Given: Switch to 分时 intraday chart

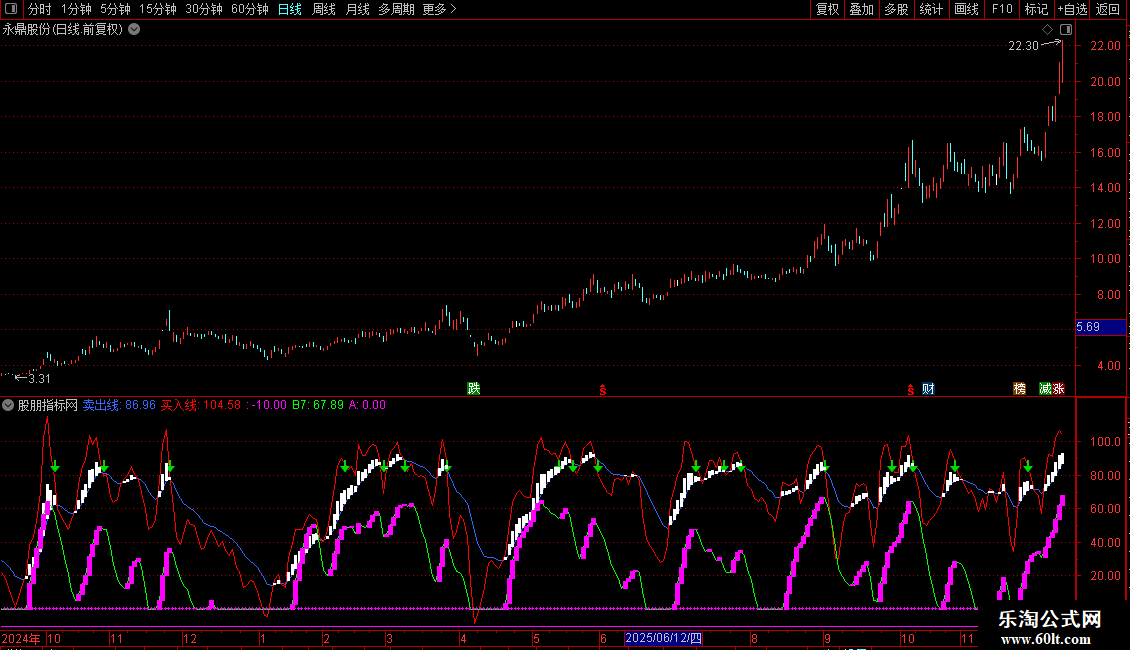Looking at the screenshot, I should (40, 9).
